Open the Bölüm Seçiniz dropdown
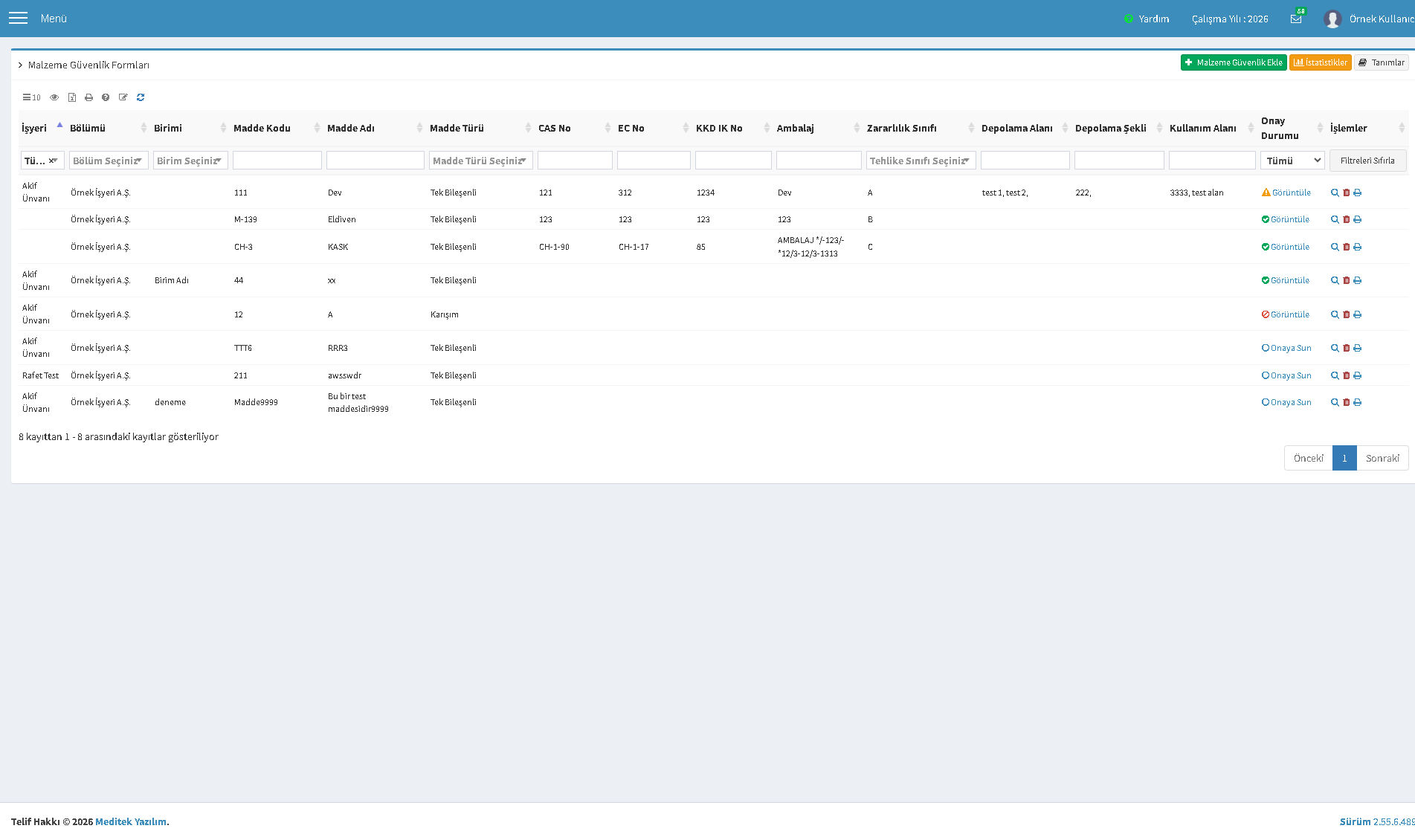1415x840 pixels. pyautogui.click(x=109, y=161)
